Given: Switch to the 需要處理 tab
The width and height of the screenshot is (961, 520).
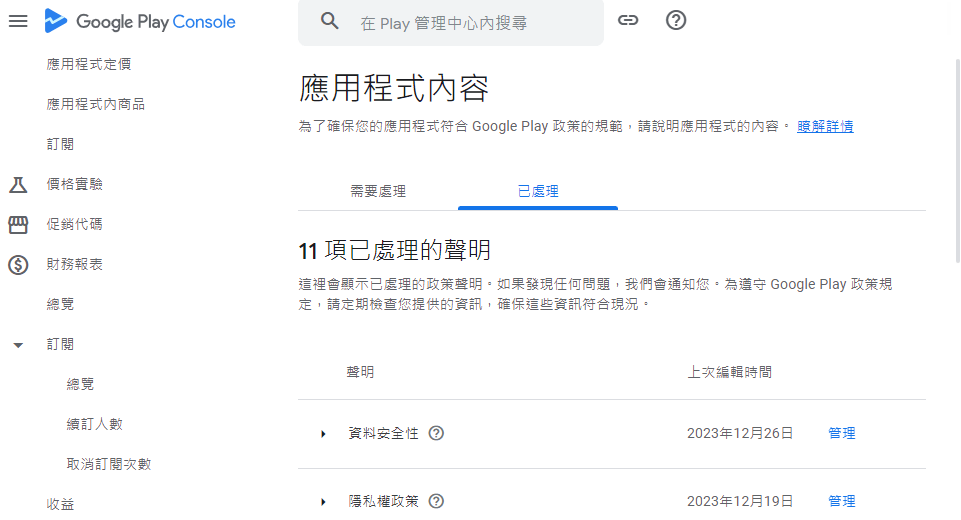Looking at the screenshot, I should [x=378, y=191].
